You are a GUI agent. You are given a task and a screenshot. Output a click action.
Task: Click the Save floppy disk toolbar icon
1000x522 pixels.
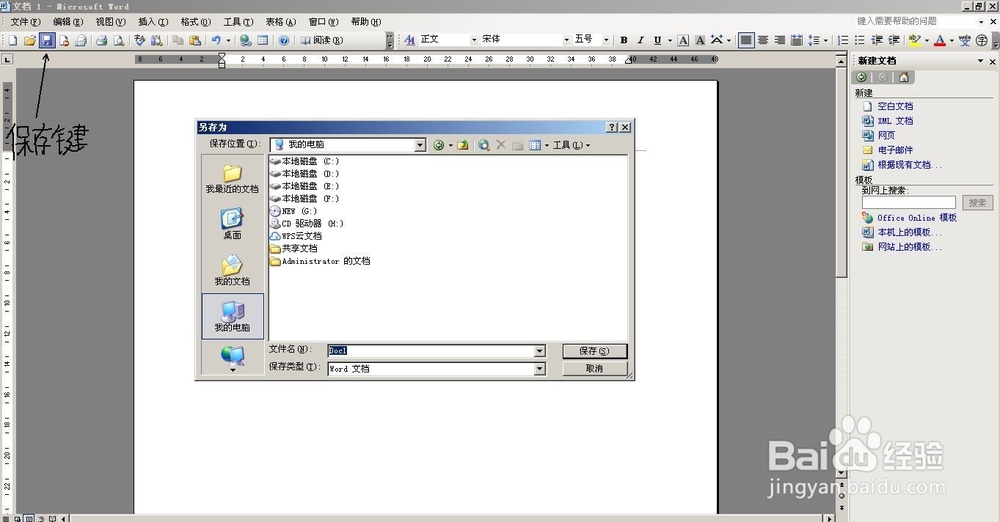pos(47,40)
